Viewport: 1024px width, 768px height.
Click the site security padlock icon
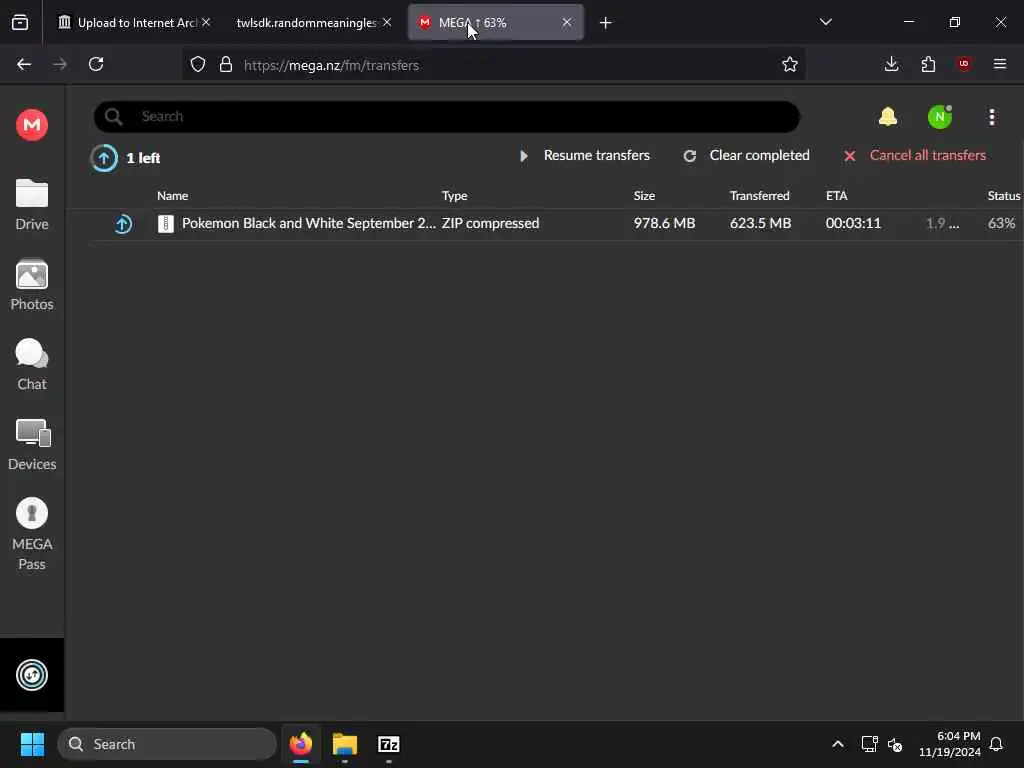tap(226, 64)
